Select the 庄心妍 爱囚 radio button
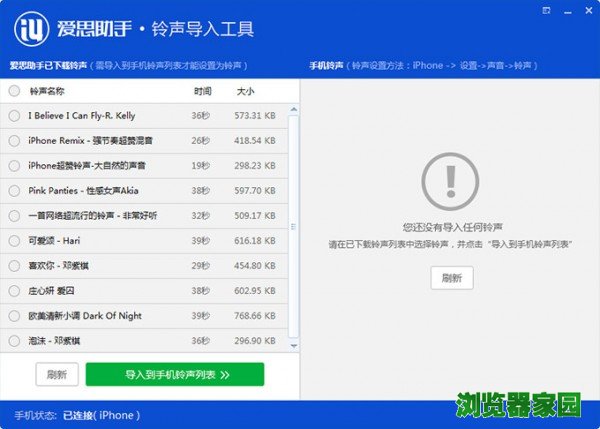This screenshot has width=600, height=429. [14, 291]
